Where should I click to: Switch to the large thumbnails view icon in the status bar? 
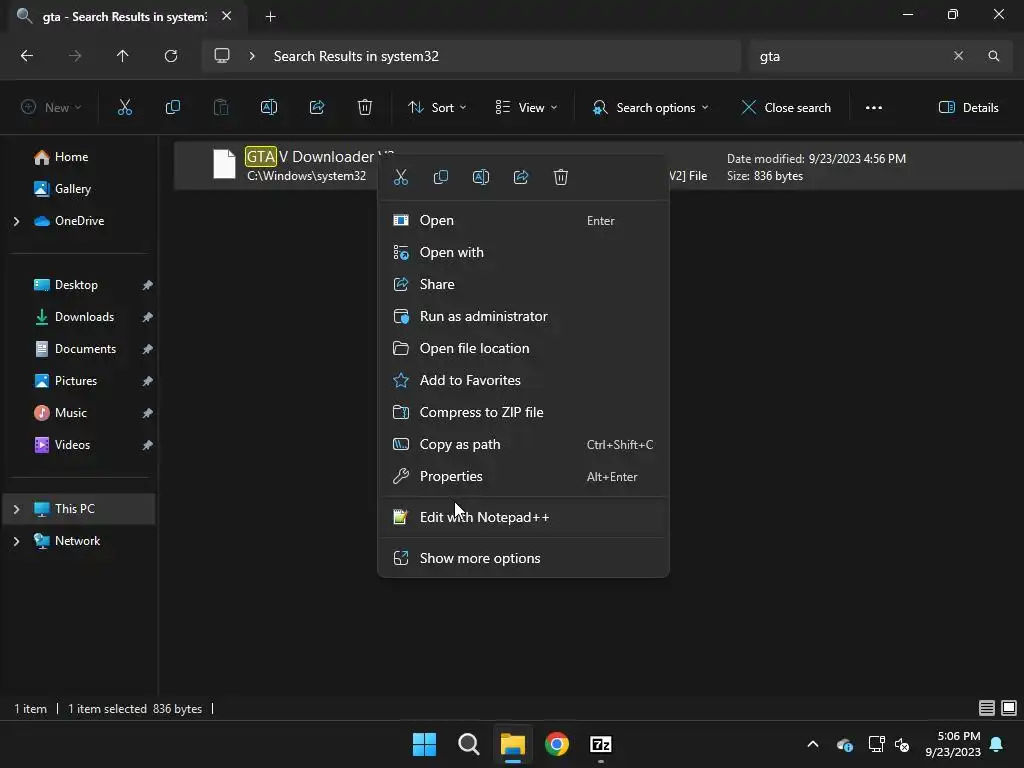coord(1009,708)
